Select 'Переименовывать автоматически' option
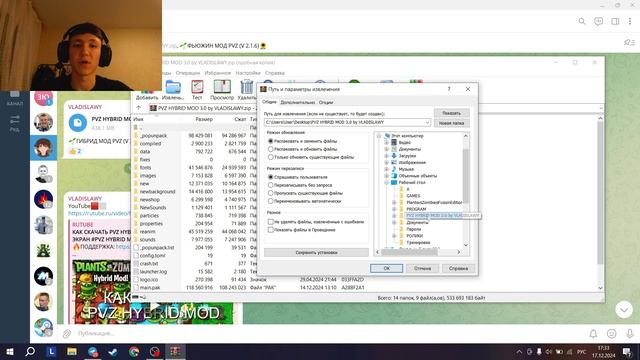The height and width of the screenshot is (360, 640). click(270, 201)
